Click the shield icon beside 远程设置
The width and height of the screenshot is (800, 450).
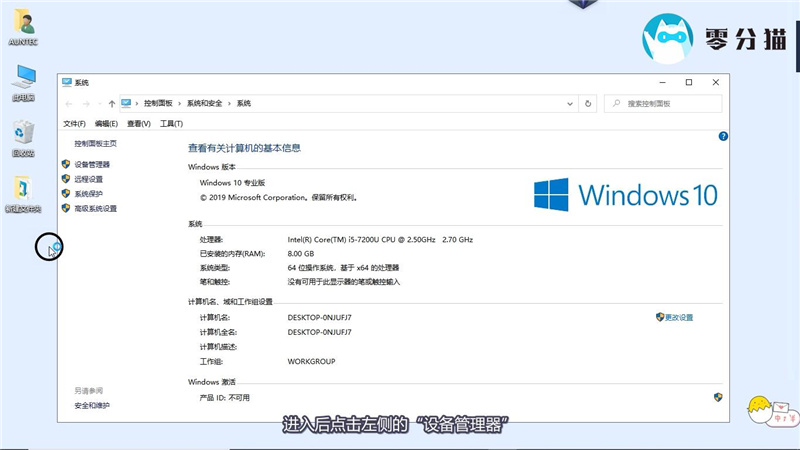[x=66, y=179]
